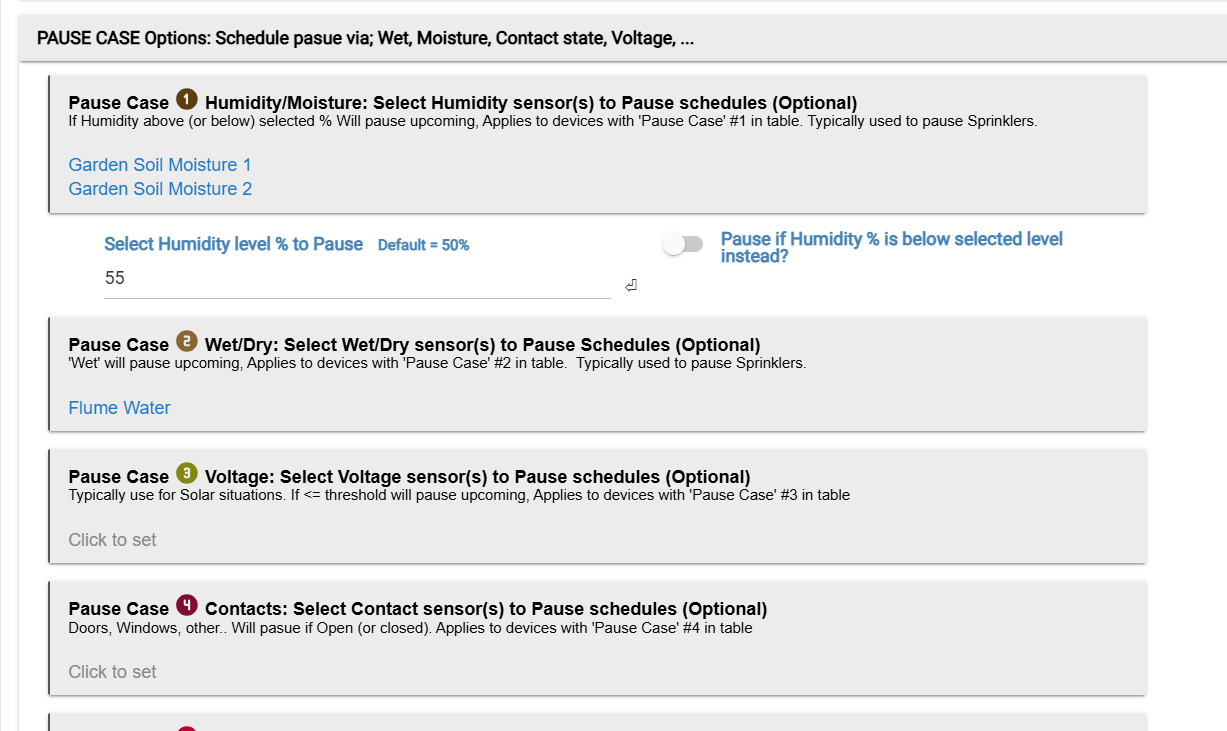Collapse the PAUSE CASE Options section header
Image resolution: width=1227 pixels, height=731 pixels.
(365, 39)
